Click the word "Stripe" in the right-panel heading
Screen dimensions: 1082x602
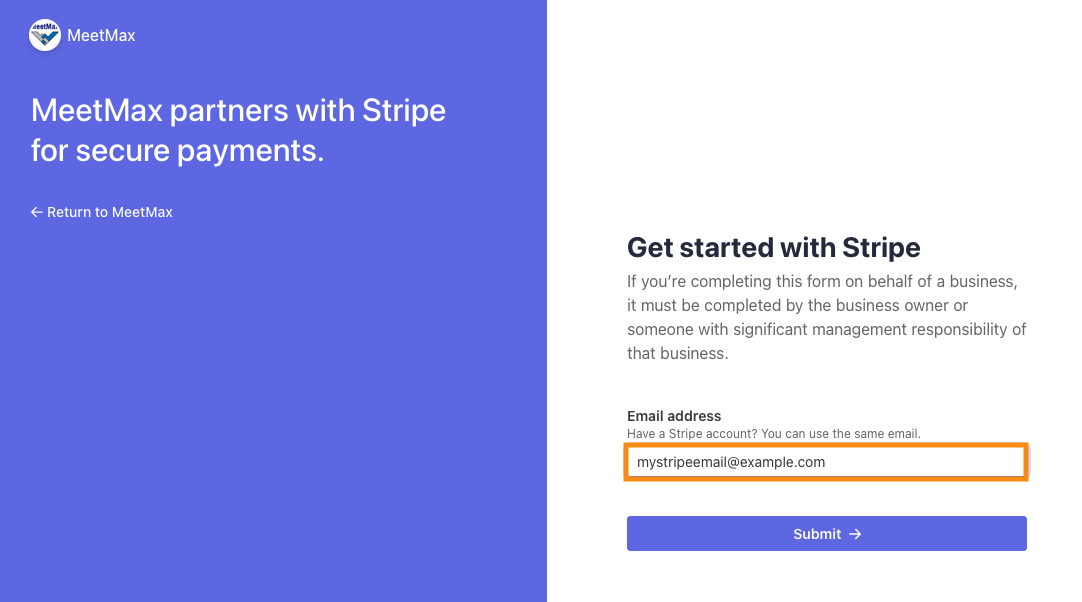[881, 247]
